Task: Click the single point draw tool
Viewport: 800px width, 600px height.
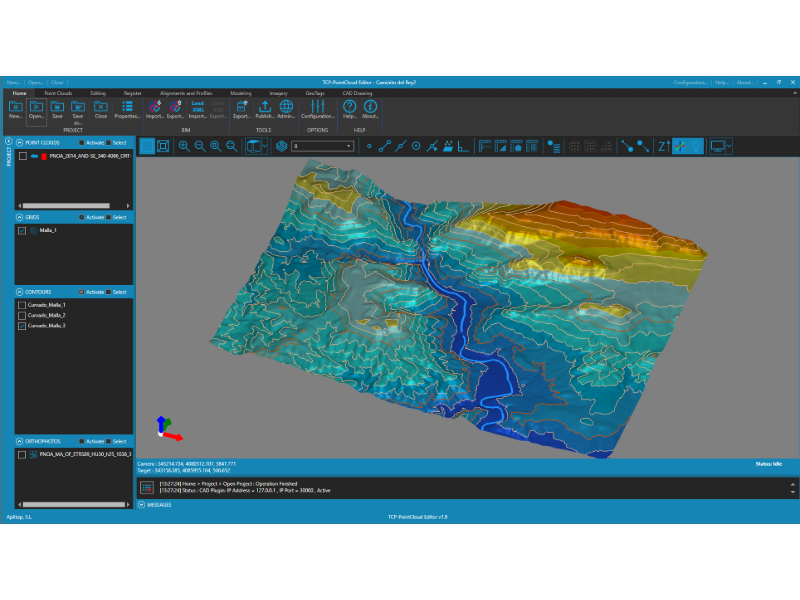Action: [x=369, y=146]
